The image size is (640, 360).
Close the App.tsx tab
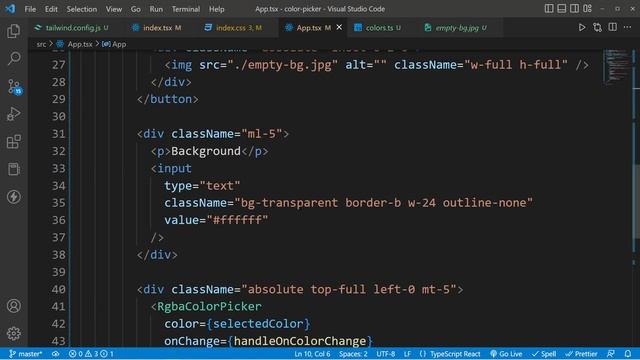(339, 27)
